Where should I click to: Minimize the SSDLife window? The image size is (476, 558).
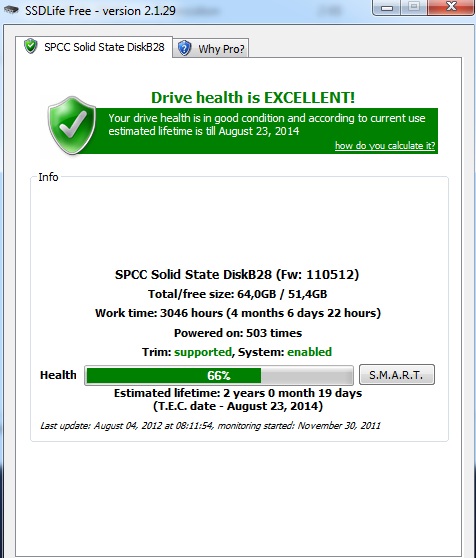(x=387, y=7)
